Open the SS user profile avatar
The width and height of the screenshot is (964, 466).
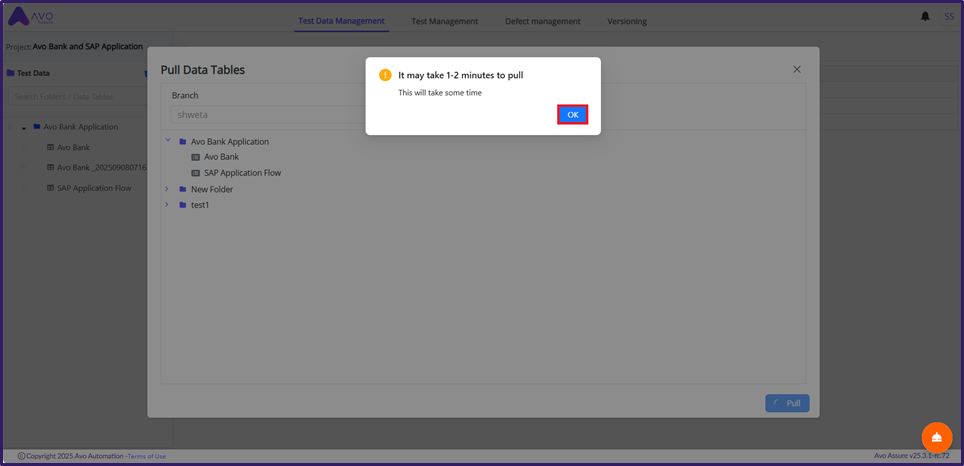(x=948, y=17)
